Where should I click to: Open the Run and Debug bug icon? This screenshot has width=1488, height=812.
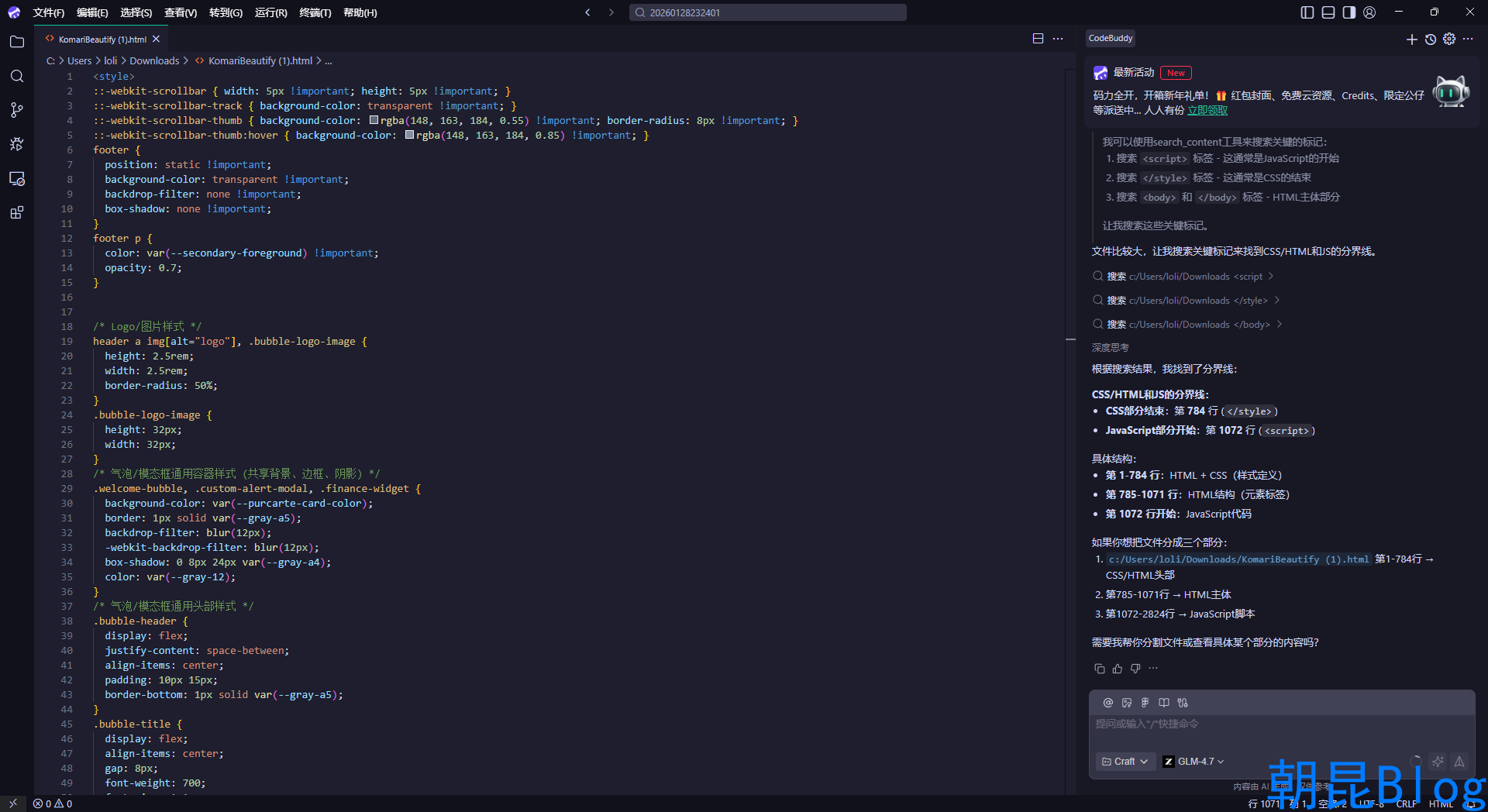click(16, 144)
